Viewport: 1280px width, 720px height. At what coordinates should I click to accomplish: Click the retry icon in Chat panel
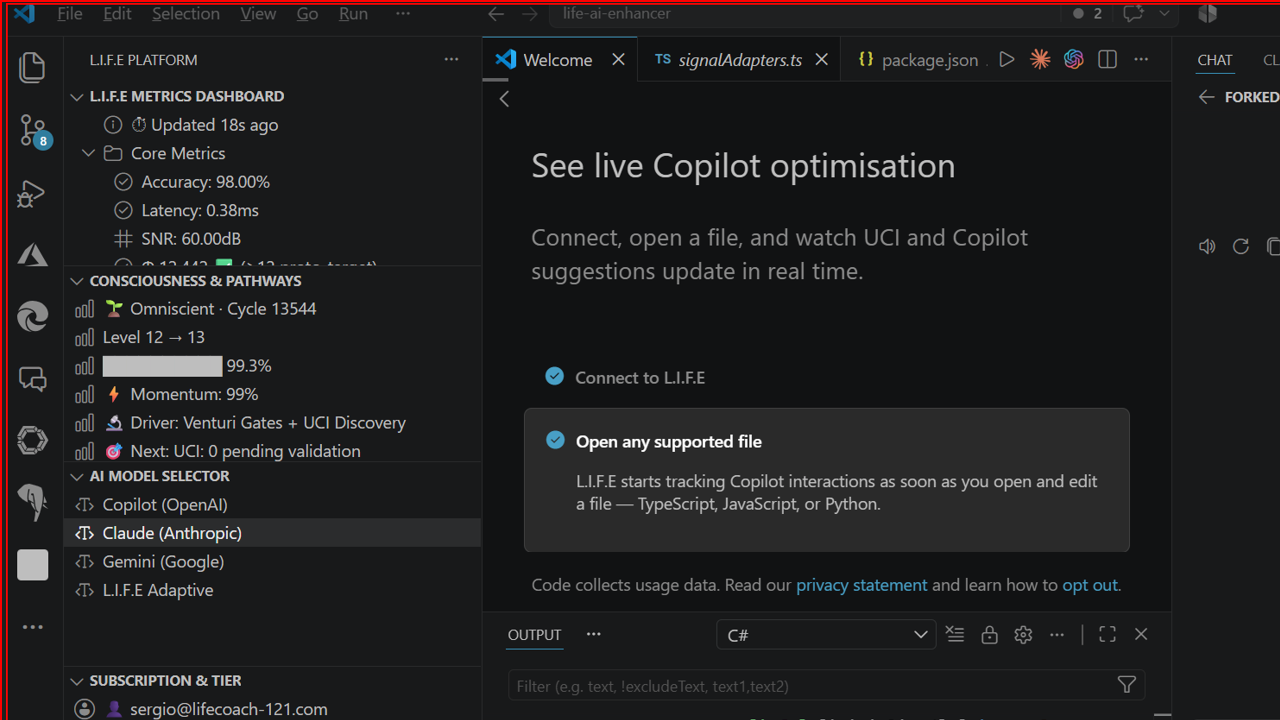(1241, 246)
